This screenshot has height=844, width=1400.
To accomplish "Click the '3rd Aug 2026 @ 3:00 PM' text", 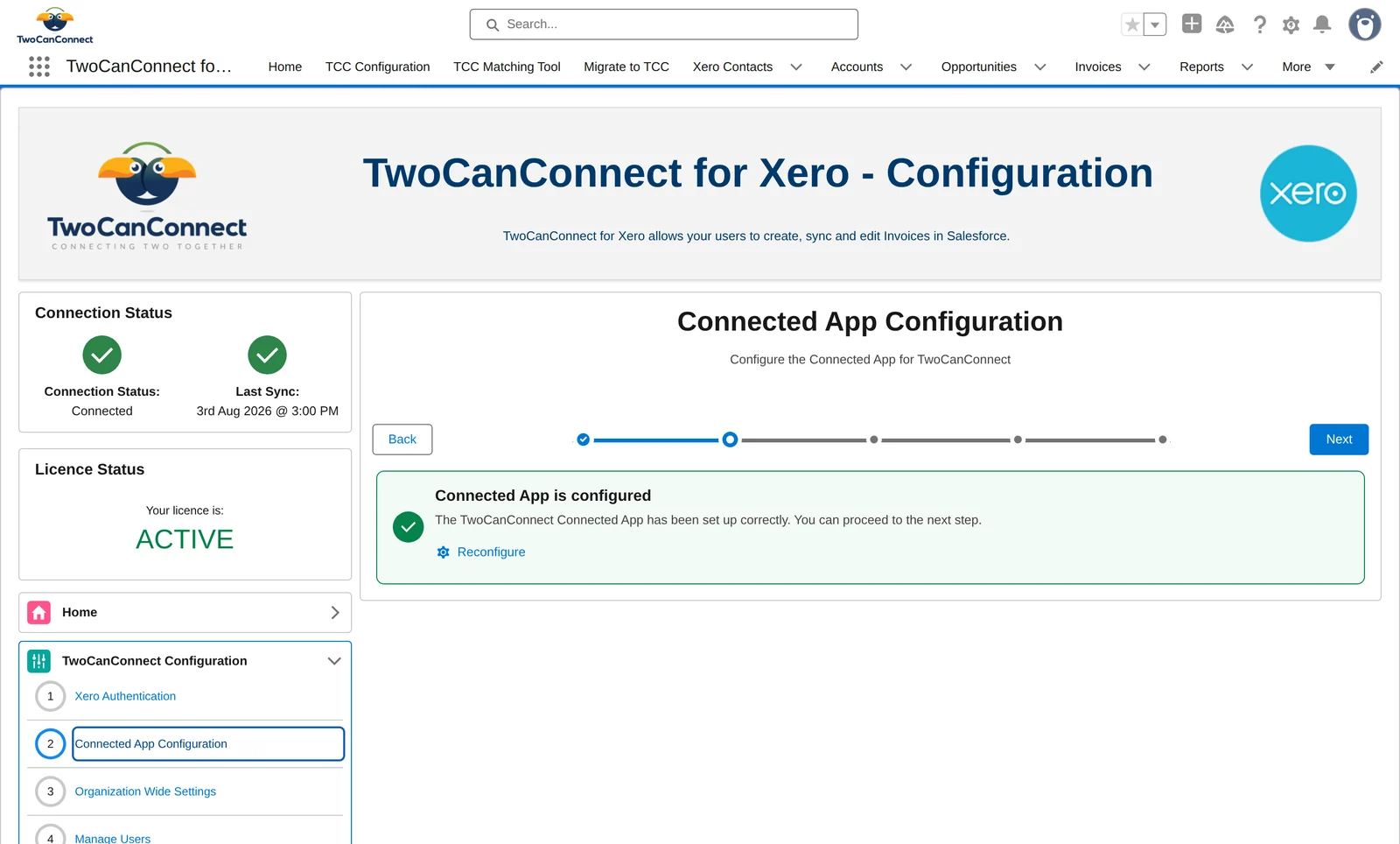I will 267,411.
